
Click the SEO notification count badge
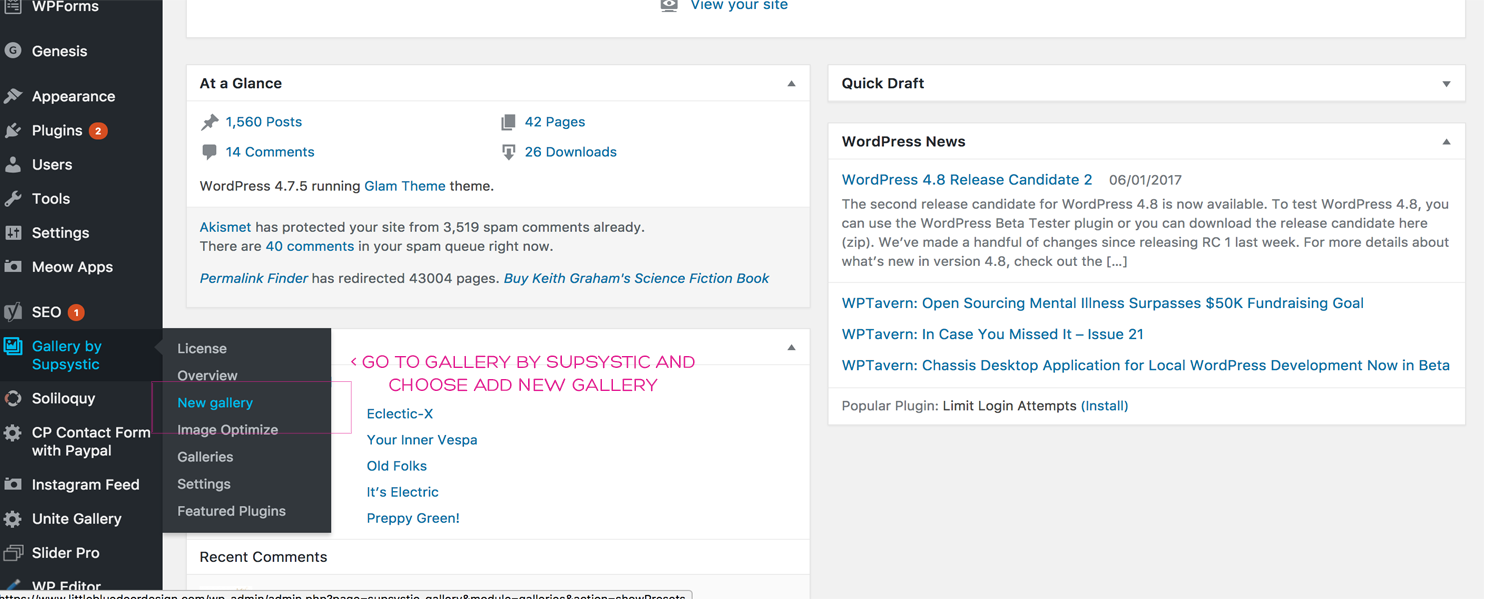pyautogui.click(x=76, y=312)
